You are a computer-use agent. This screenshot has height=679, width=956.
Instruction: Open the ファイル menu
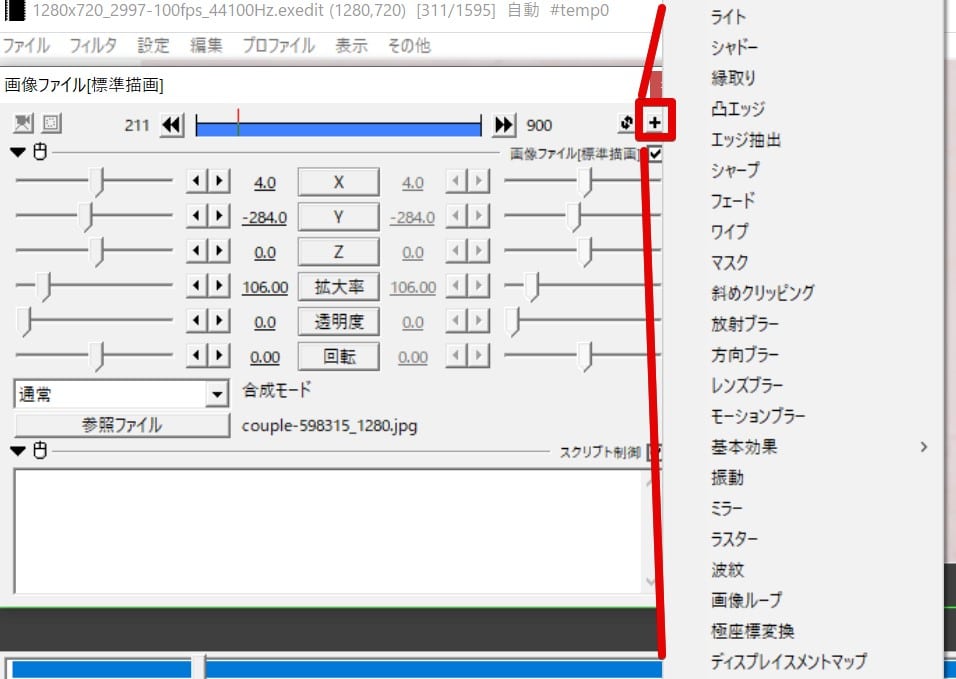pos(26,45)
